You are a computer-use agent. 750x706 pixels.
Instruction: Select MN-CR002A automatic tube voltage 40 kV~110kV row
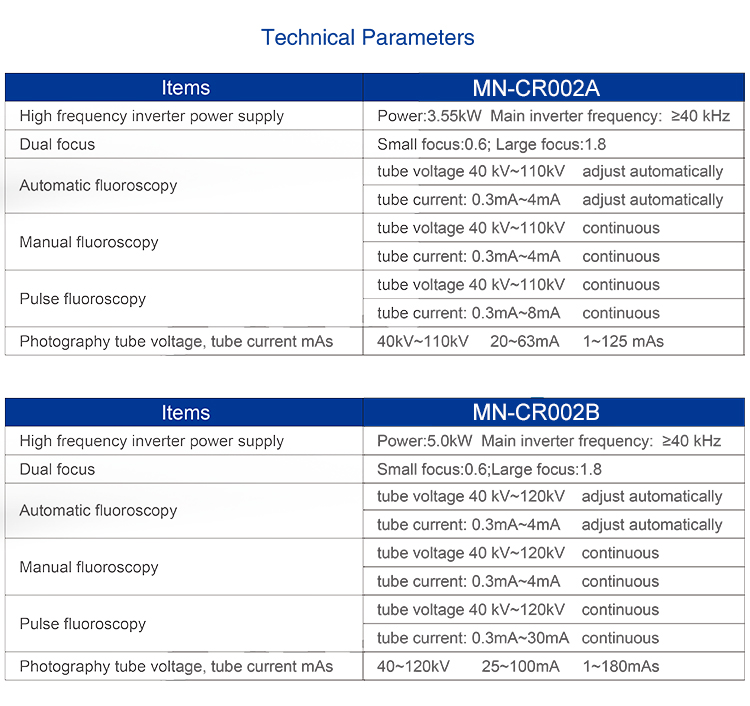tap(550, 172)
